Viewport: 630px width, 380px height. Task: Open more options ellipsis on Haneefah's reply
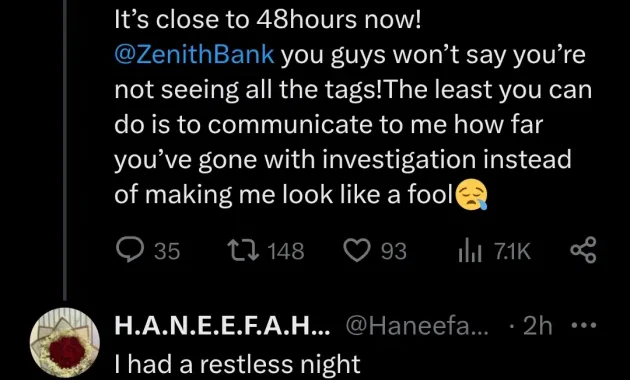coord(585,325)
